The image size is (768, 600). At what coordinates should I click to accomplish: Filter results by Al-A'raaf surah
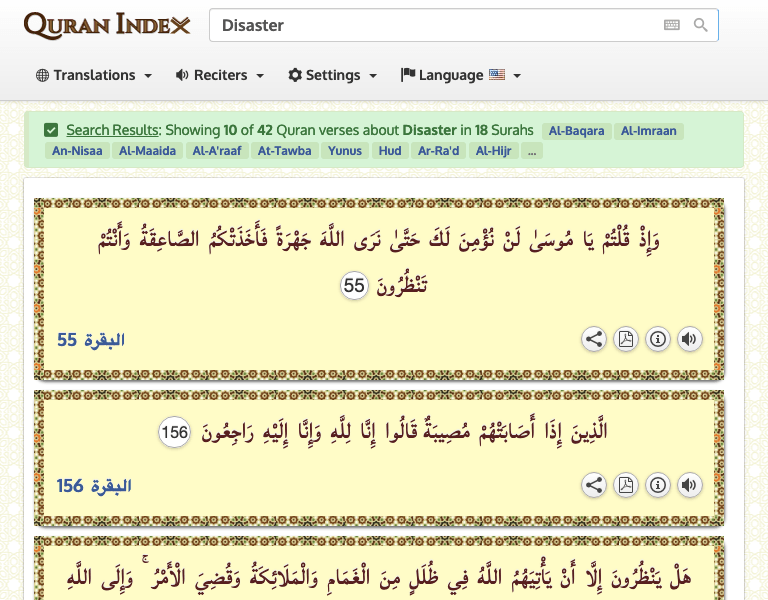pos(217,150)
